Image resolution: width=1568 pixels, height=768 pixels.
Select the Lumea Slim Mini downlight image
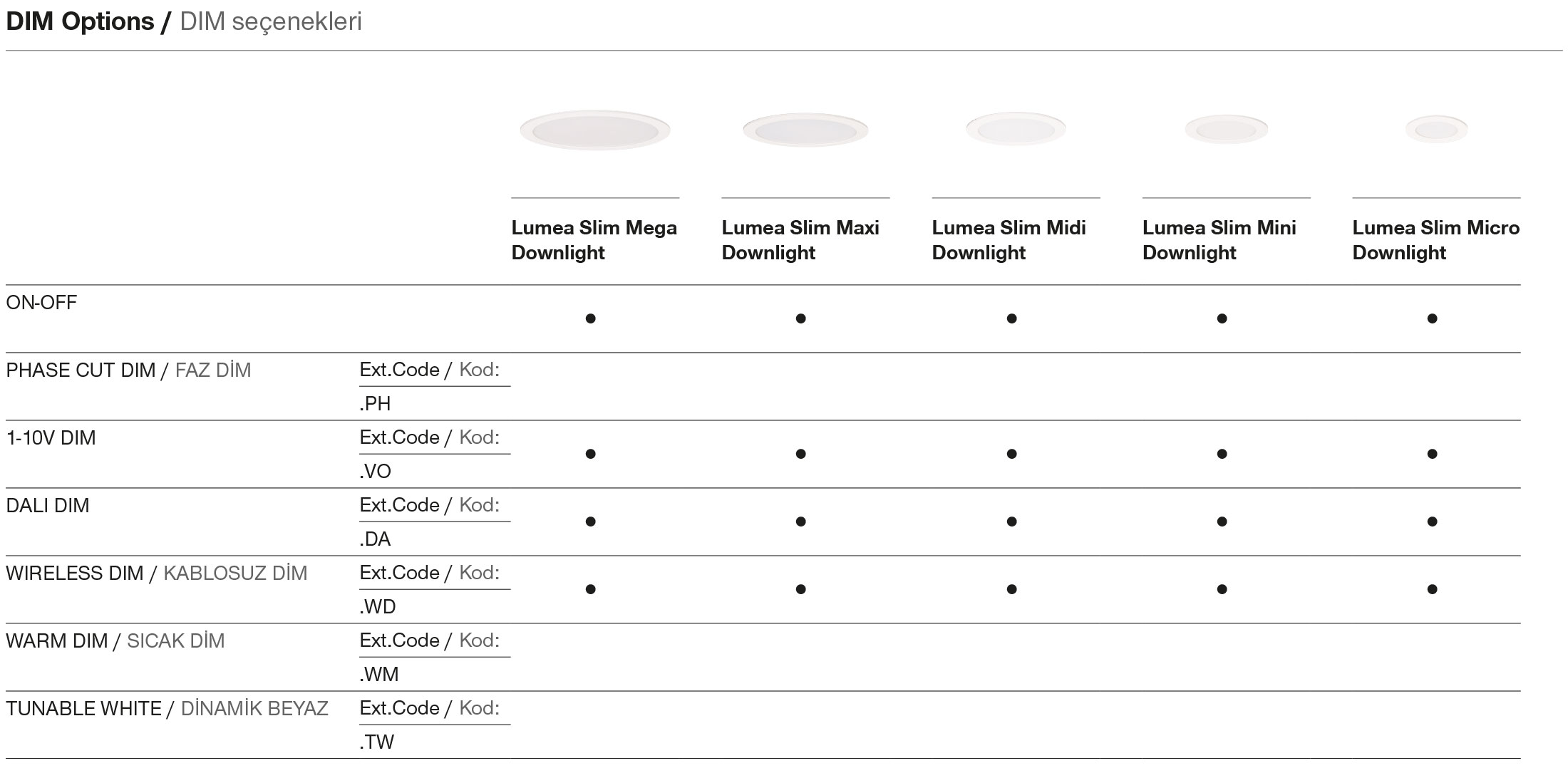1226,129
